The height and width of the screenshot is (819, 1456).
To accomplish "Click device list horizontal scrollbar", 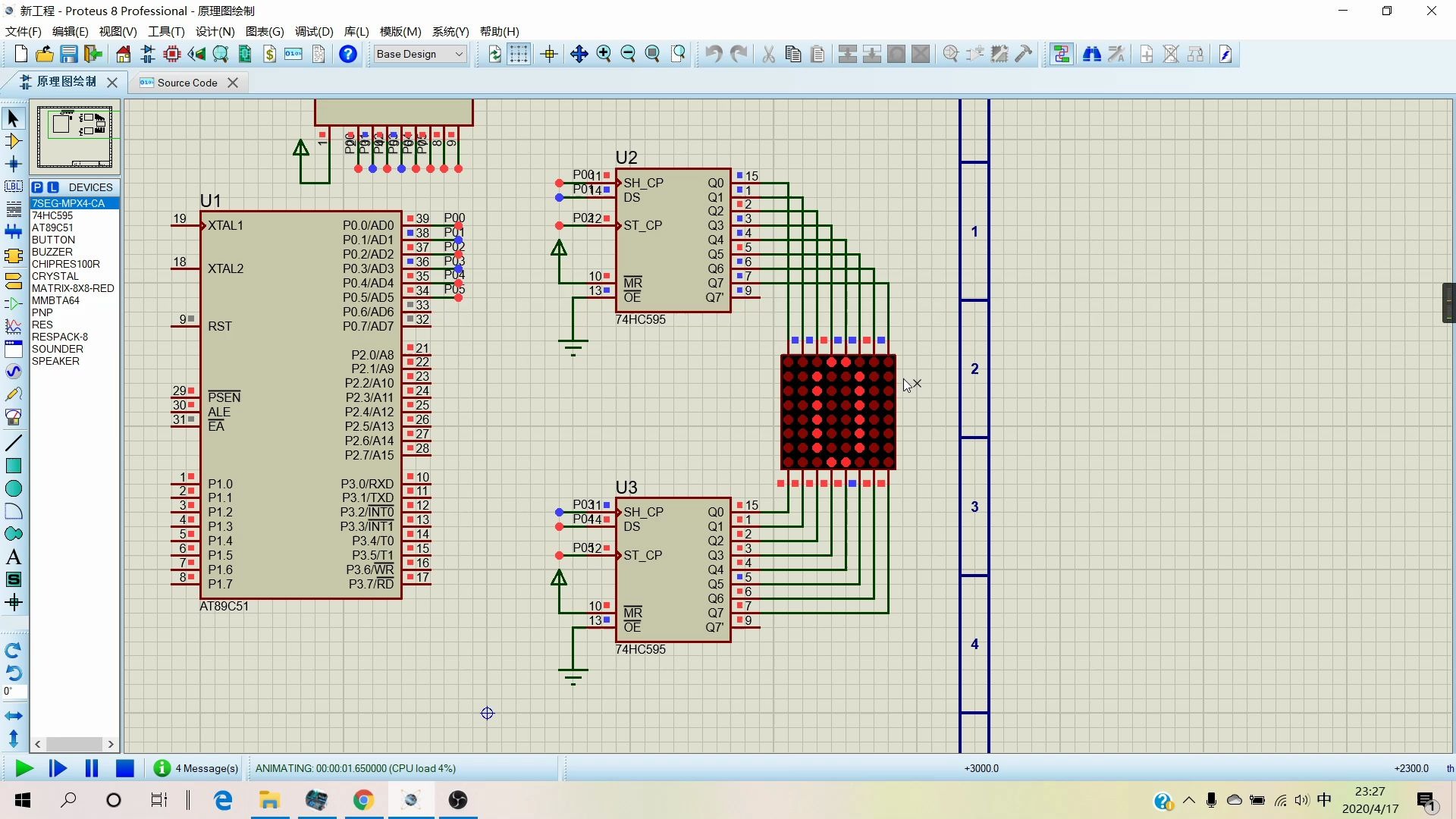I will pos(74,744).
